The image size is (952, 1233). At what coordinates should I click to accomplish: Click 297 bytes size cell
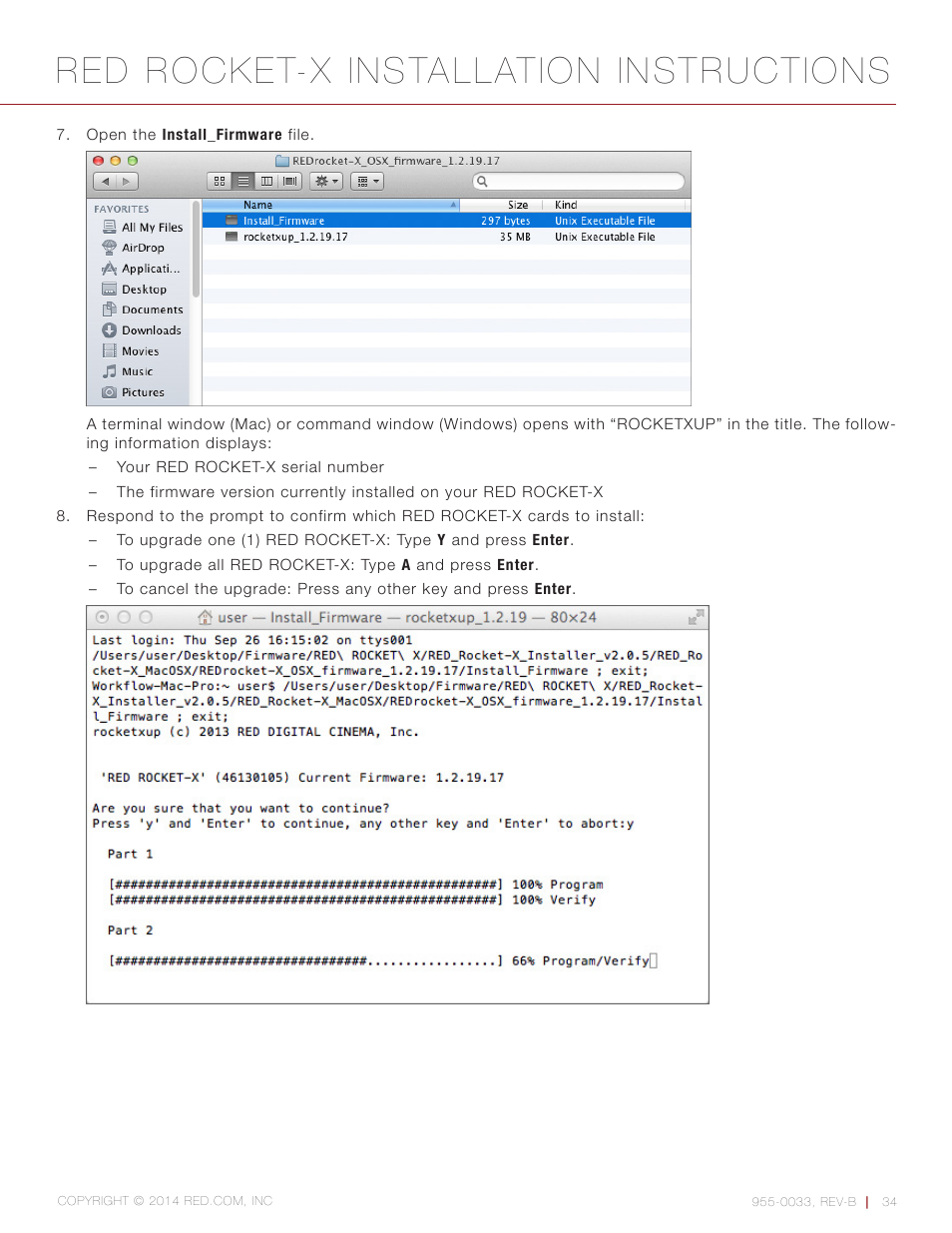point(506,221)
